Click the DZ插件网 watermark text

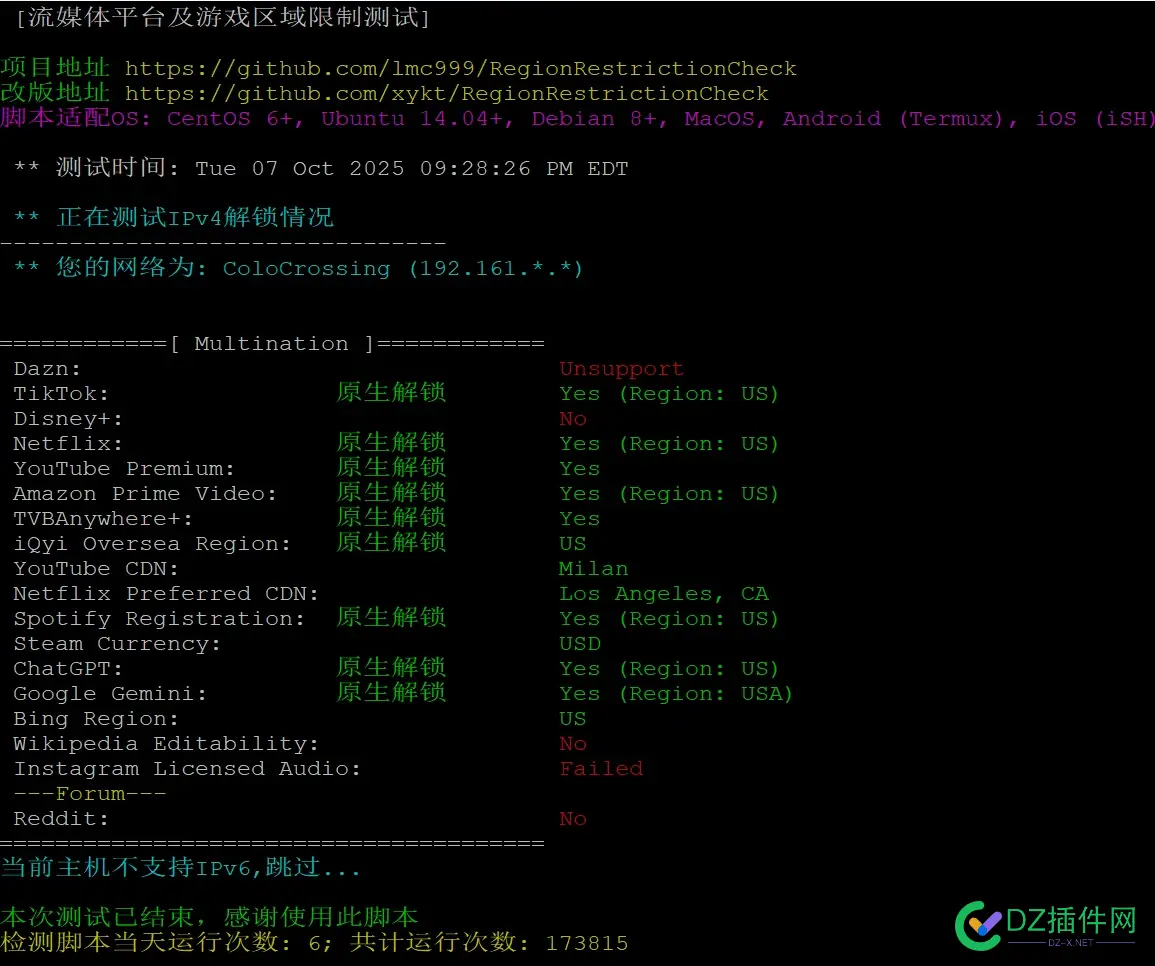pyautogui.click(x=1070, y=920)
